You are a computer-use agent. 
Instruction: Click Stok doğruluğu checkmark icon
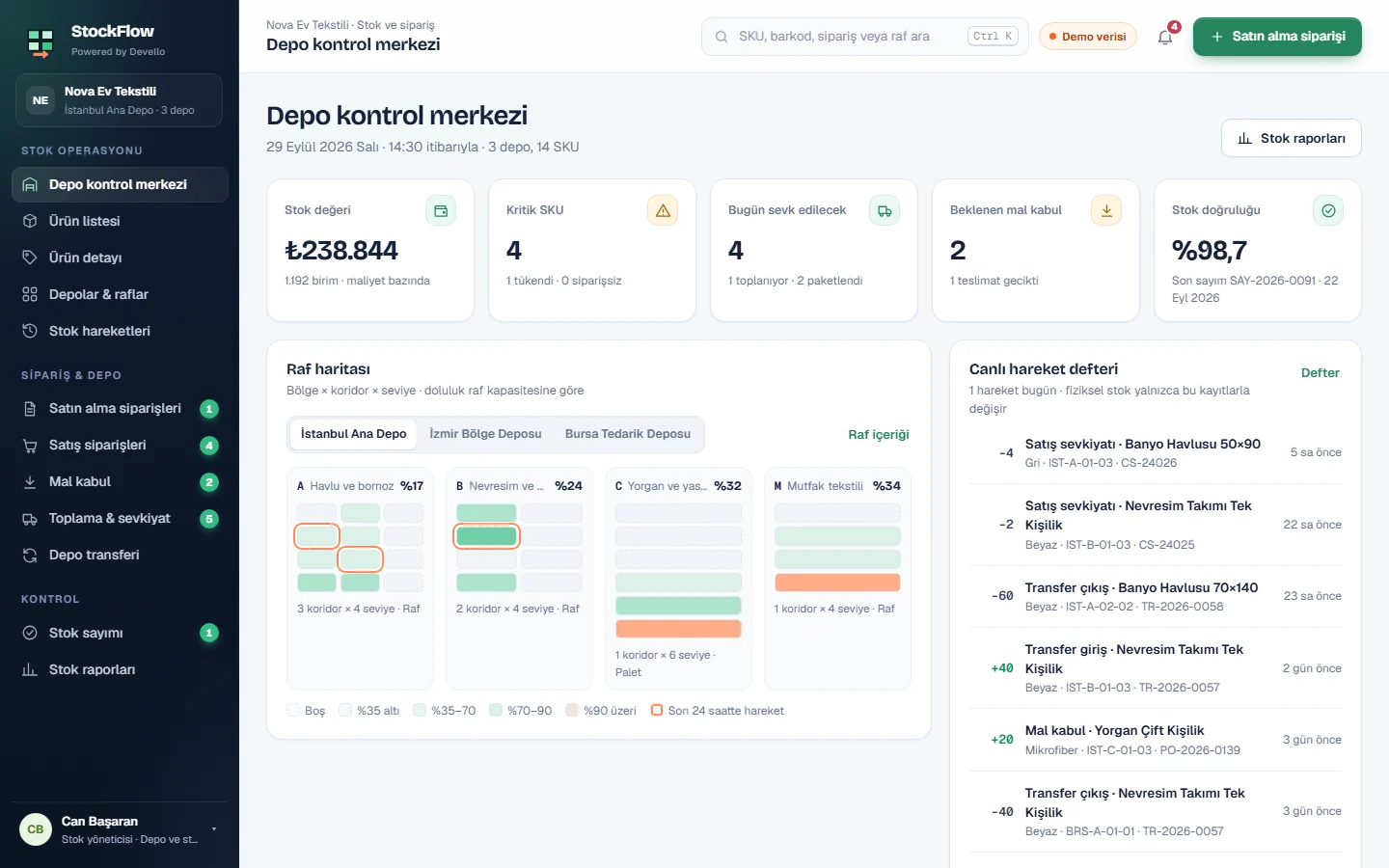(1328, 210)
